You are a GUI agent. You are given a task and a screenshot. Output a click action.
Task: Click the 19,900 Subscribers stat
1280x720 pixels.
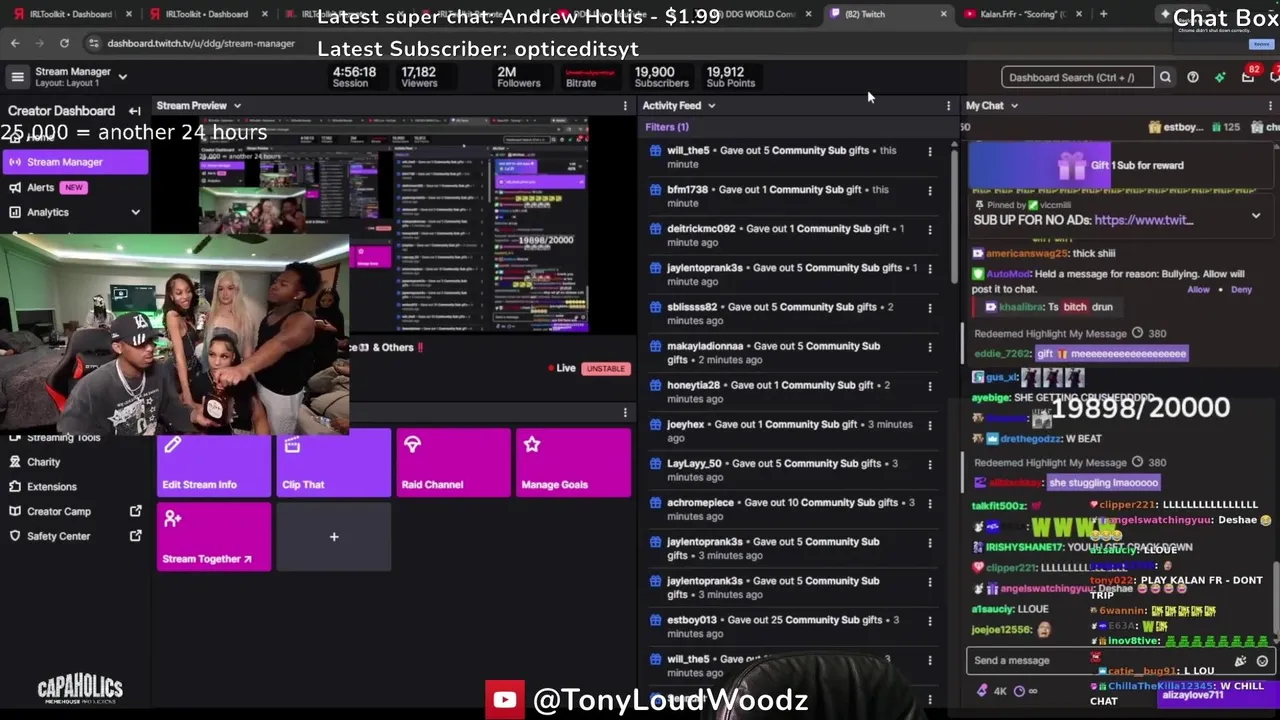click(x=661, y=77)
